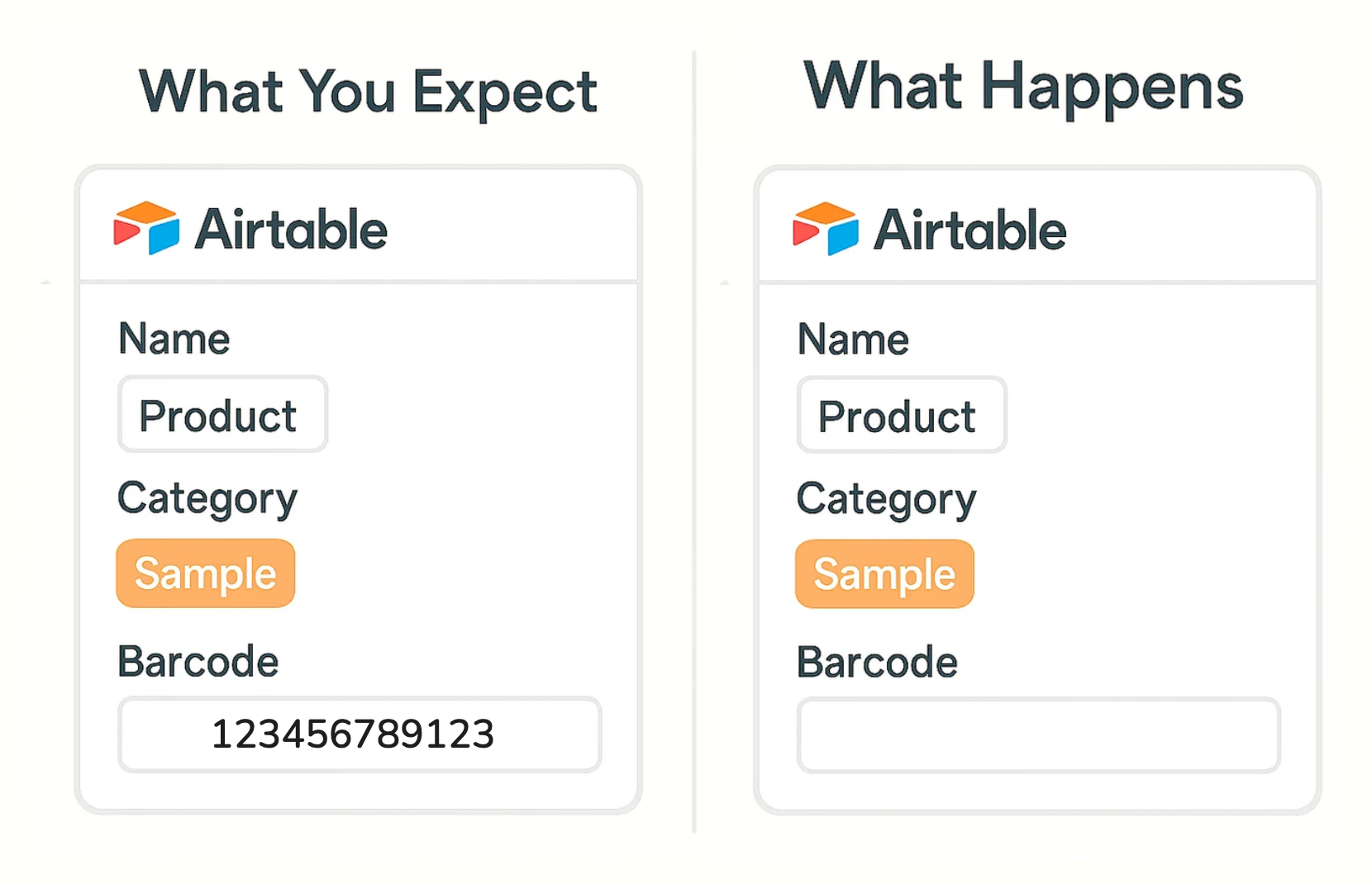Image resolution: width=1372 pixels, height=884 pixels.
Task: Click the Category label in the left card
Action: click(207, 499)
